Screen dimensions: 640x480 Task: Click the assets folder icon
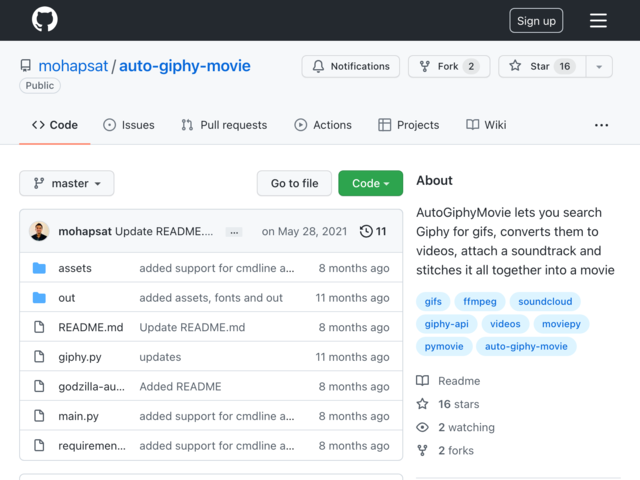[x=39, y=268]
